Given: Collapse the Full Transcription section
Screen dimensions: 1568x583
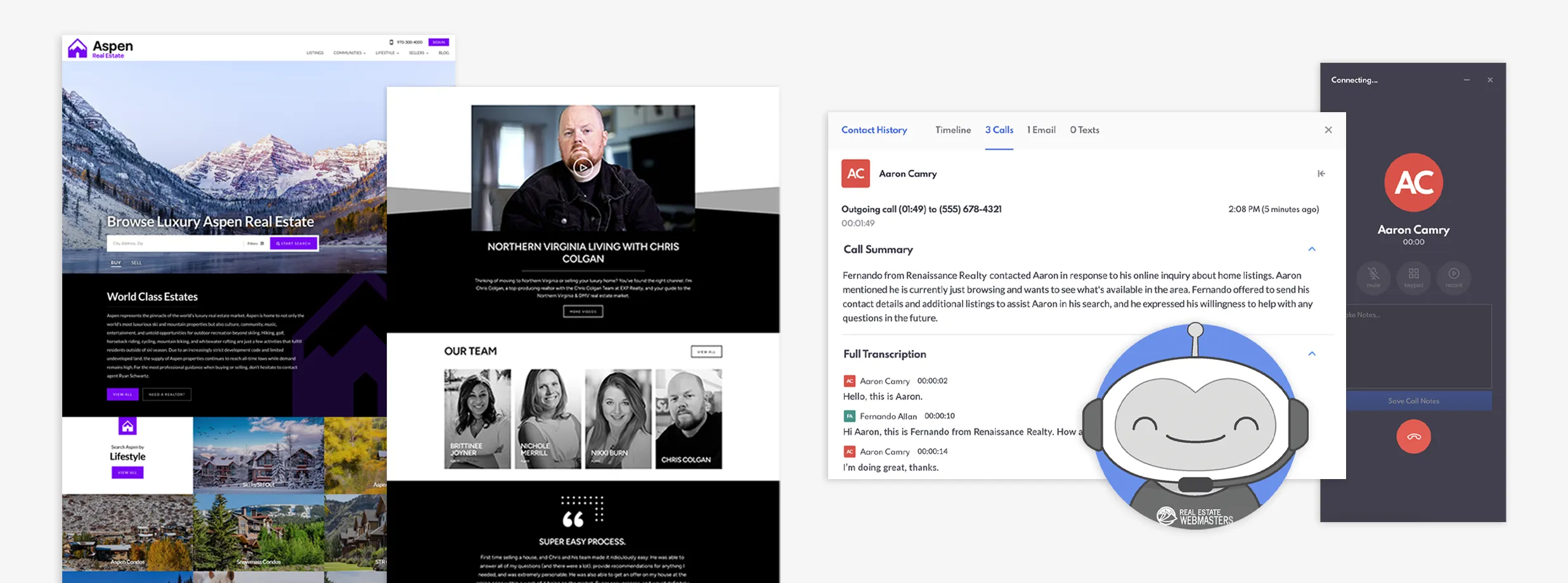Looking at the screenshot, I should 1311,354.
